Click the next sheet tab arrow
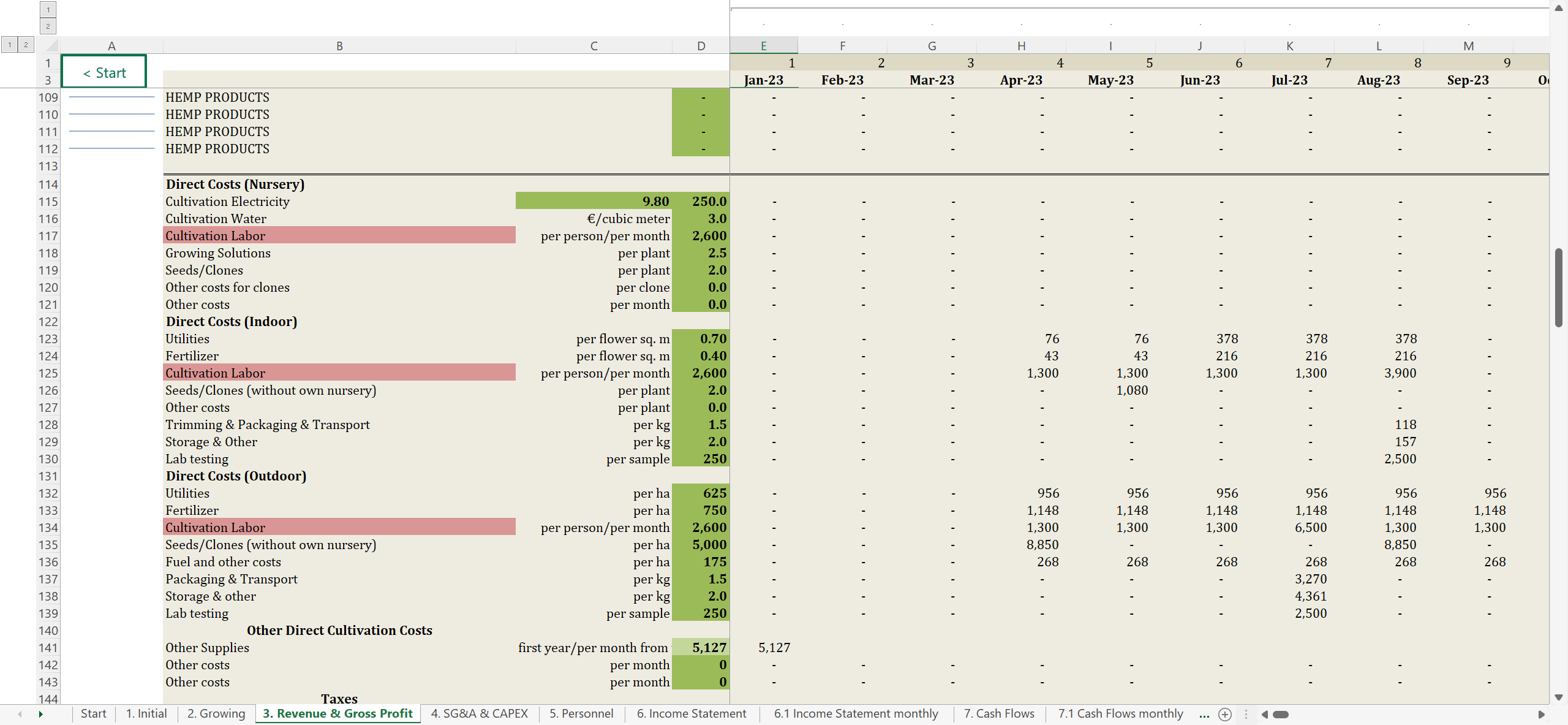Image resolution: width=1568 pixels, height=725 pixels. (x=40, y=714)
